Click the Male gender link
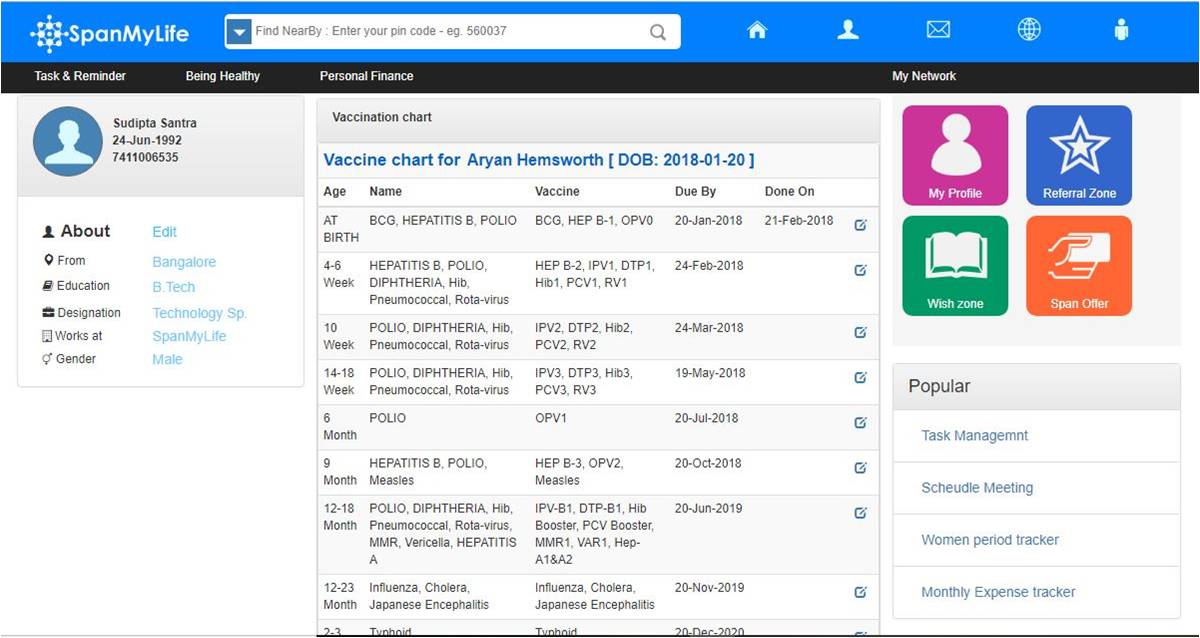This screenshot has width=1200, height=638. [167, 359]
